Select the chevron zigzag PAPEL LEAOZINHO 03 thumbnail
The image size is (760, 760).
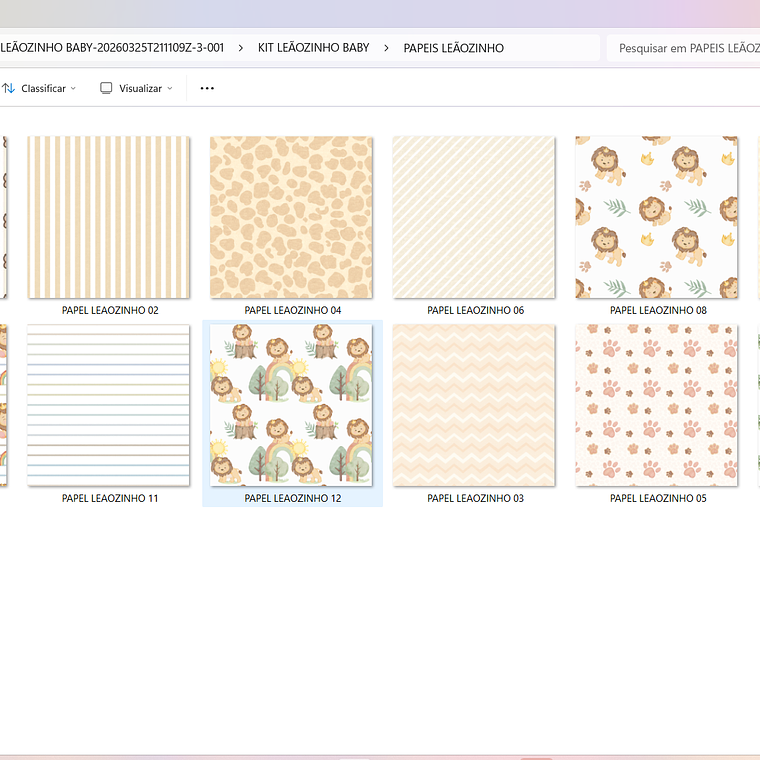pyautogui.click(x=474, y=405)
